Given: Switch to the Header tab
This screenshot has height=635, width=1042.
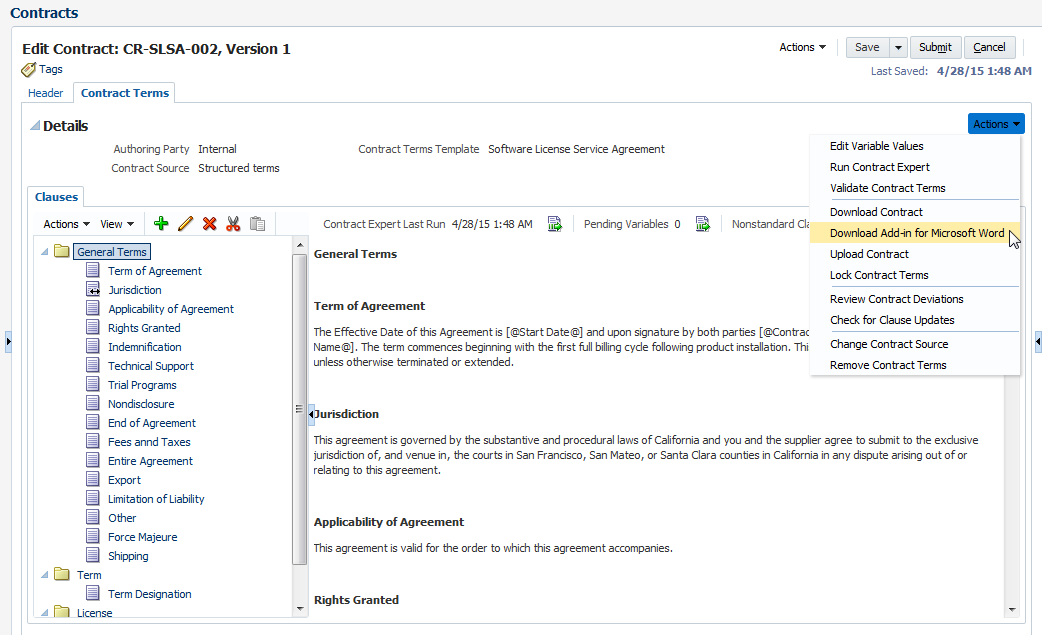Looking at the screenshot, I should (46, 93).
